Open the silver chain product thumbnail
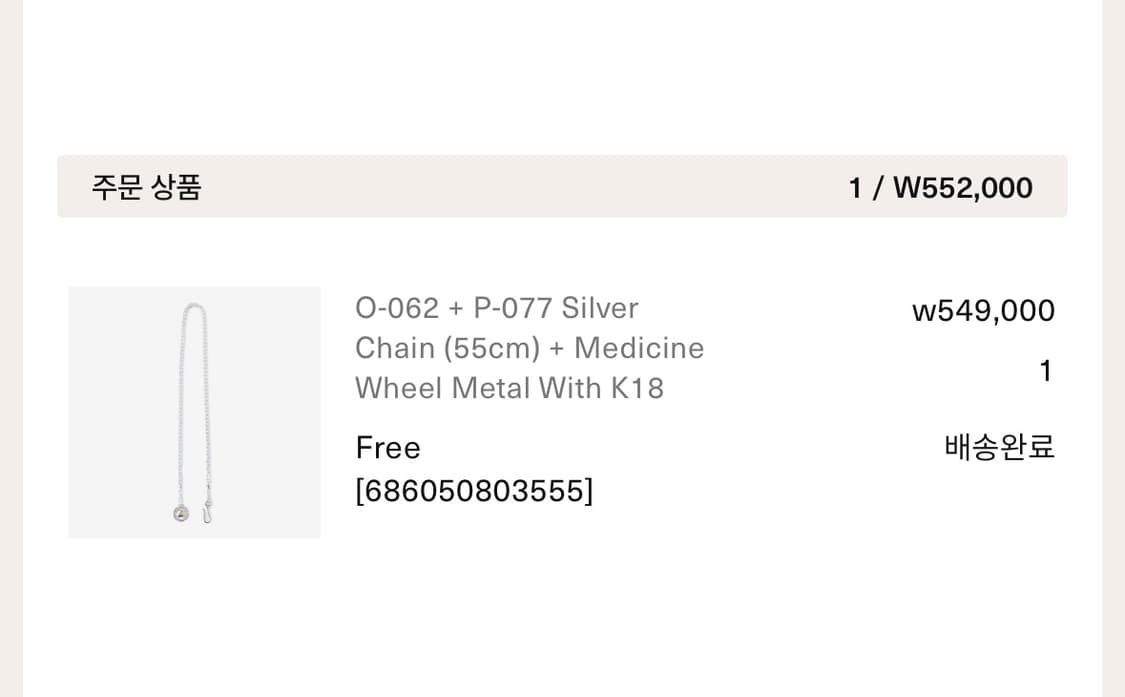 pyautogui.click(x=194, y=412)
